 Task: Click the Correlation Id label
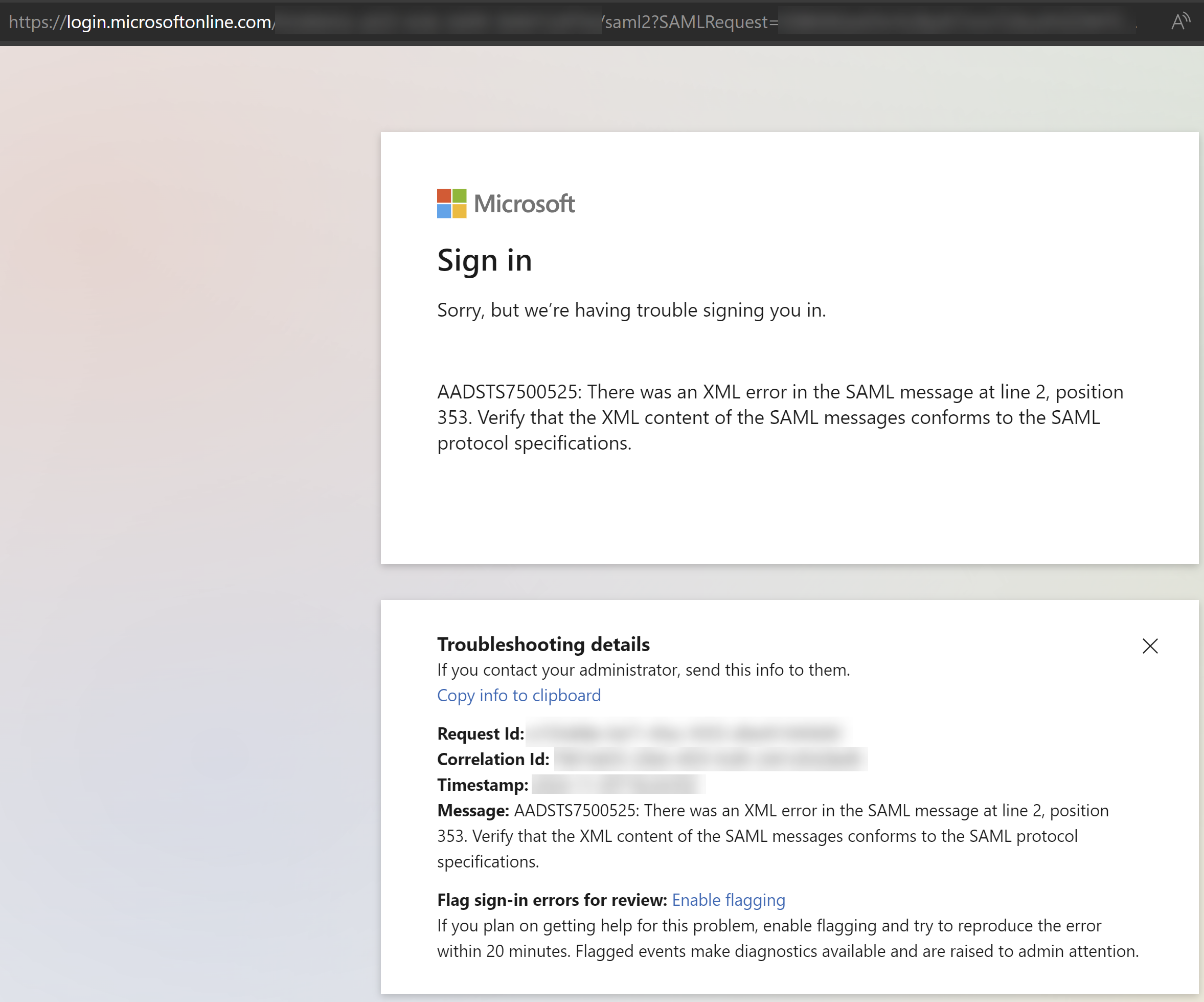[x=493, y=760]
